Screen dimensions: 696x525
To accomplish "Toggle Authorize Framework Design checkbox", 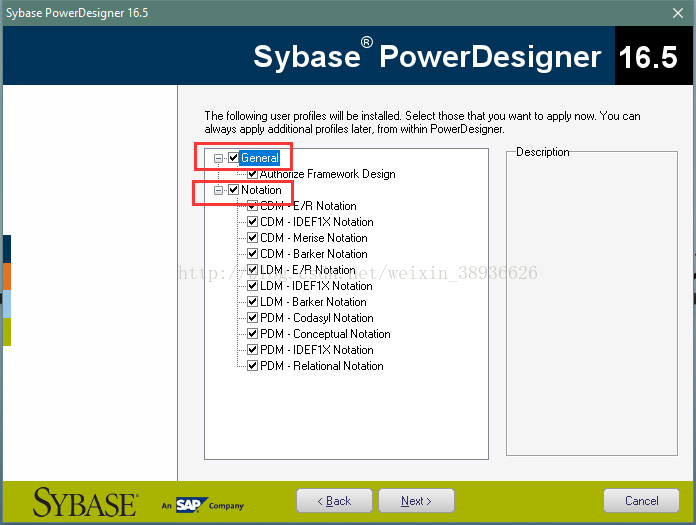I will click(253, 174).
